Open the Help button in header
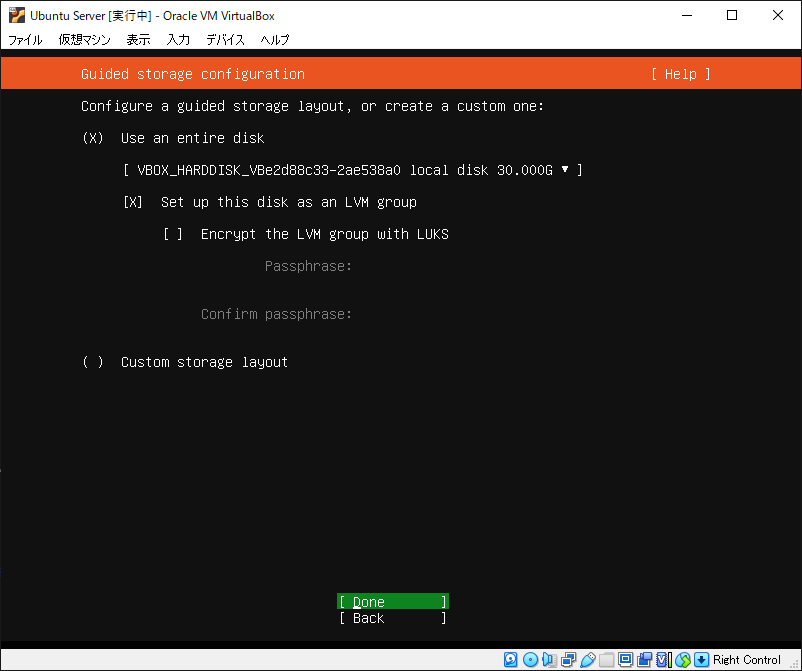 click(681, 74)
